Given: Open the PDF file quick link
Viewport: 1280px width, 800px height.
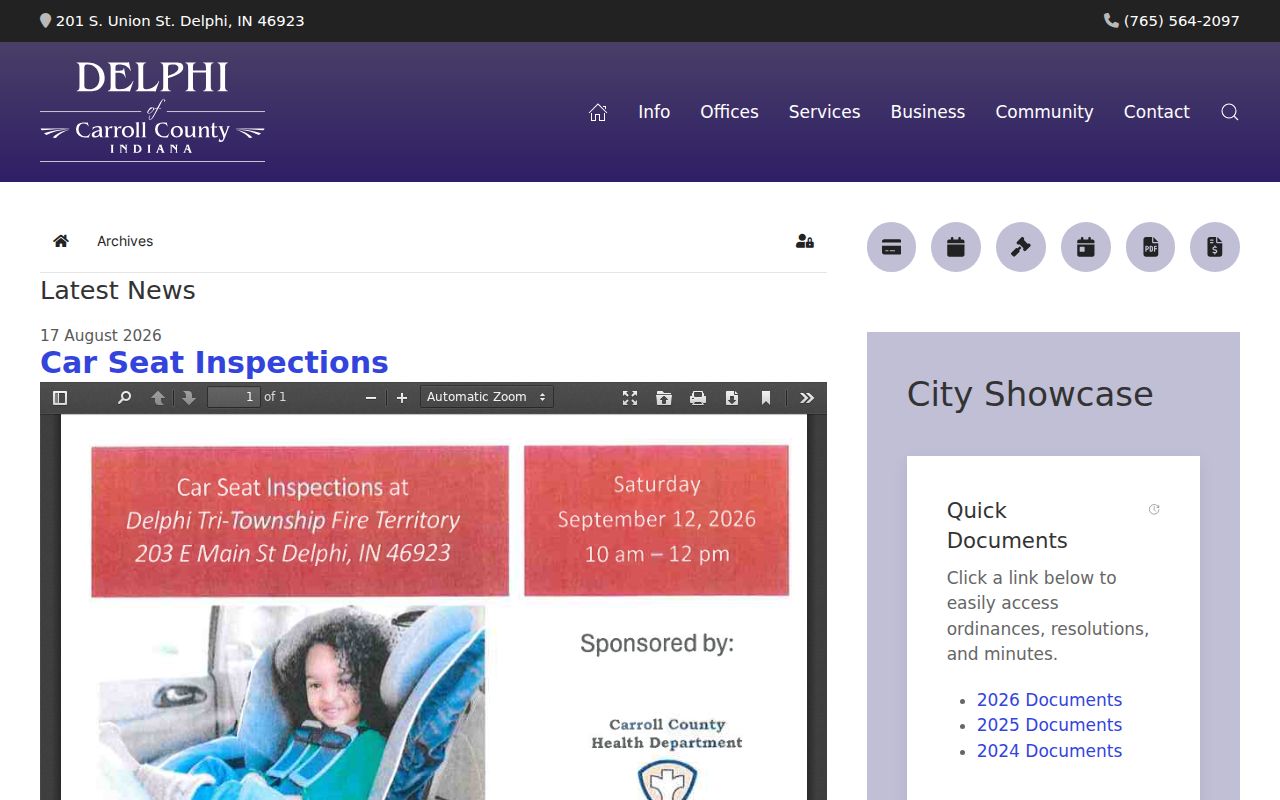Looking at the screenshot, I should pos(1150,247).
